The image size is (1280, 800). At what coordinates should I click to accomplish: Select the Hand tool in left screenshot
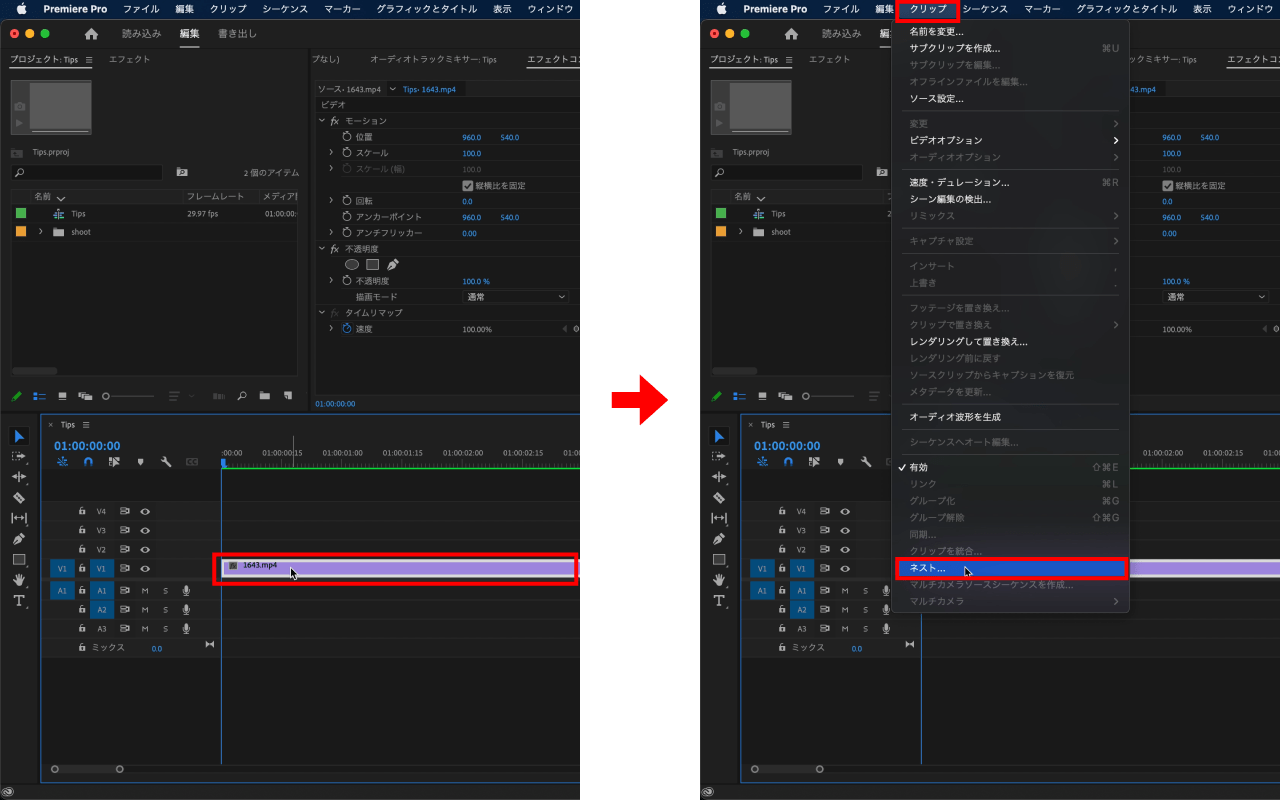19,580
